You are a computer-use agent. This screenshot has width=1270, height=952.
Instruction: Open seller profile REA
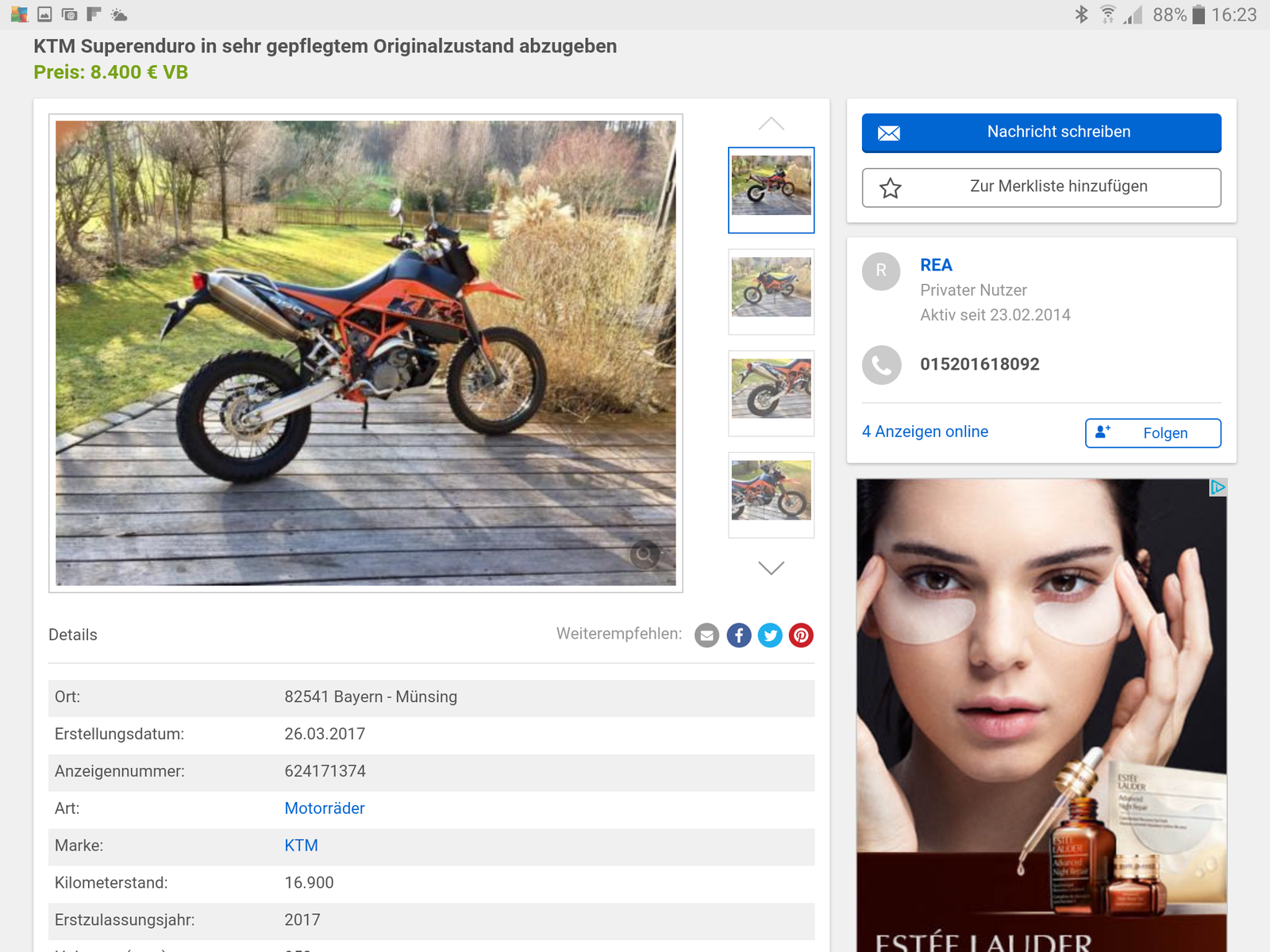click(x=936, y=265)
